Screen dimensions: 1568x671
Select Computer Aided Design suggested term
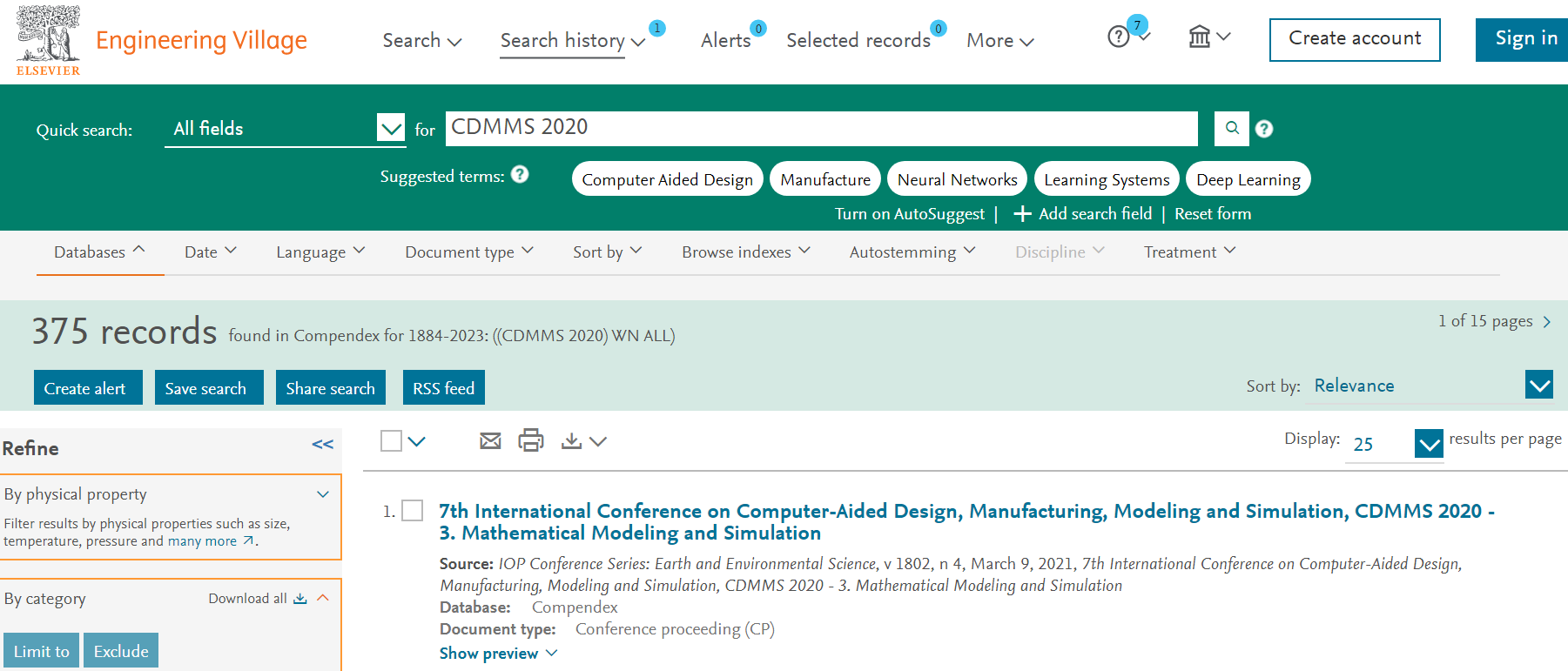tap(668, 179)
